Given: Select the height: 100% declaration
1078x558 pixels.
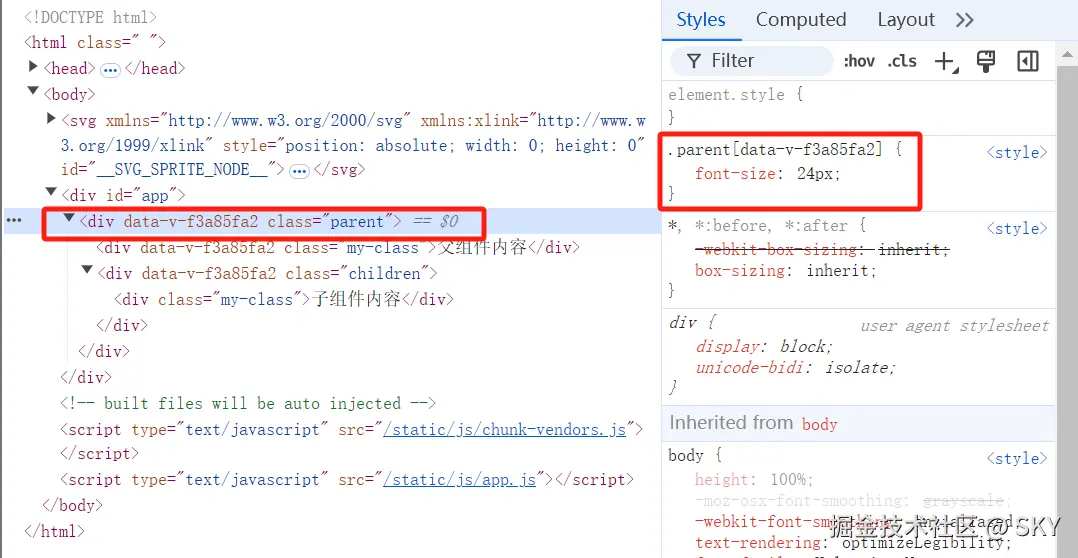Looking at the screenshot, I should (754, 479).
